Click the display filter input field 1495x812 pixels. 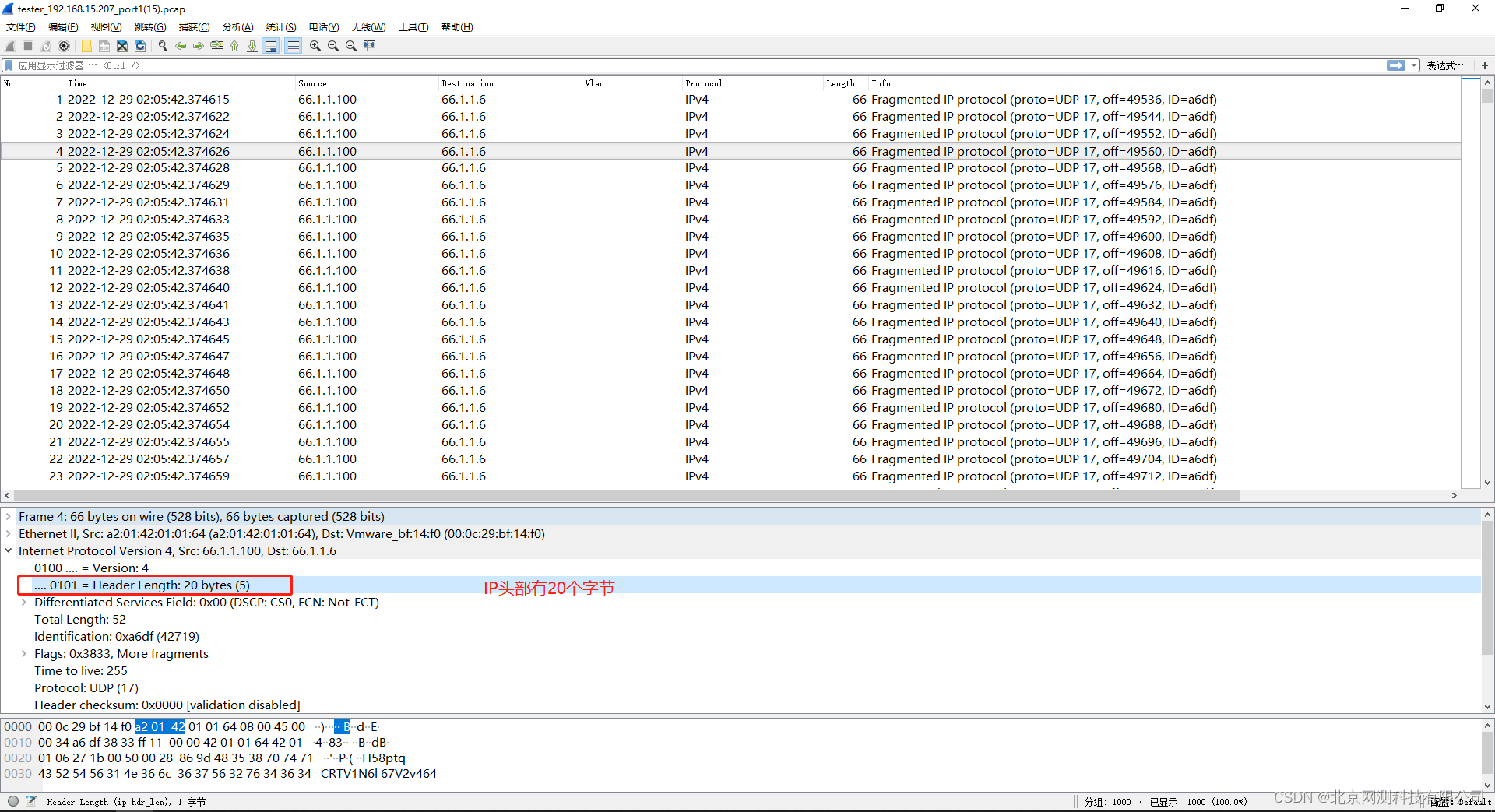tap(701, 65)
